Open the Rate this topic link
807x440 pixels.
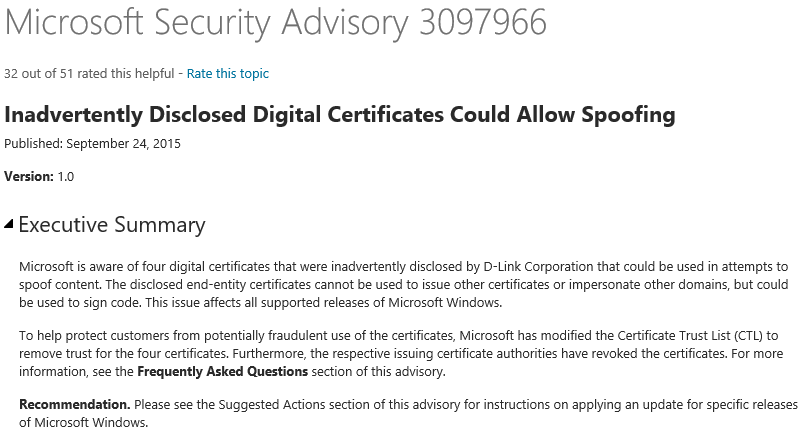[227, 74]
